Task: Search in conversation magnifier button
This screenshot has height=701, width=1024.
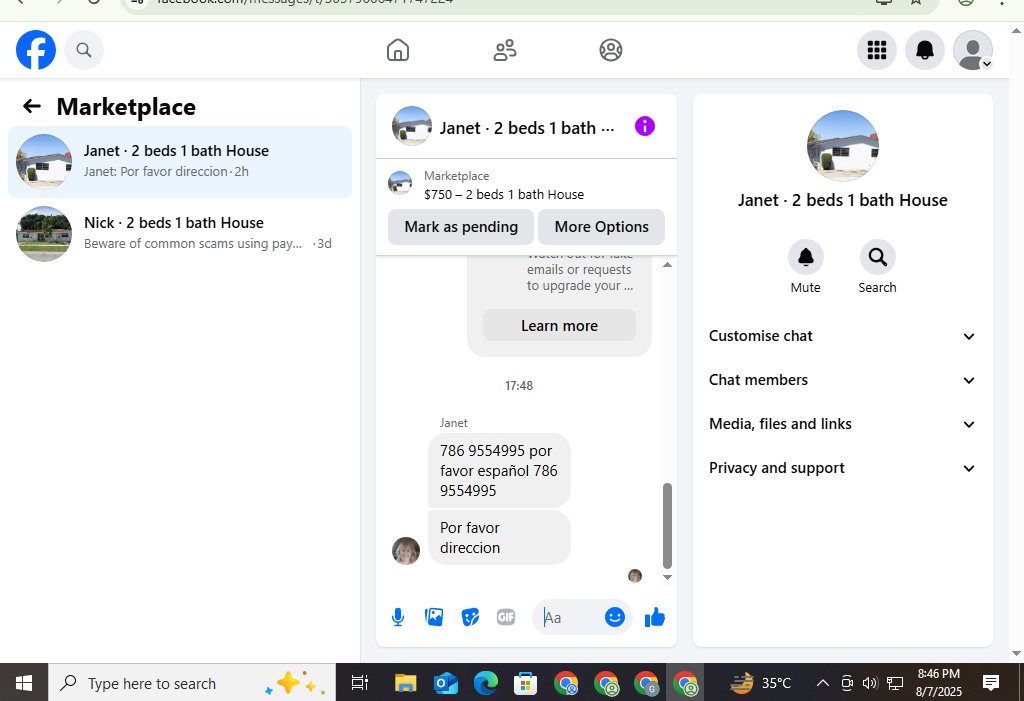Action: click(x=877, y=257)
